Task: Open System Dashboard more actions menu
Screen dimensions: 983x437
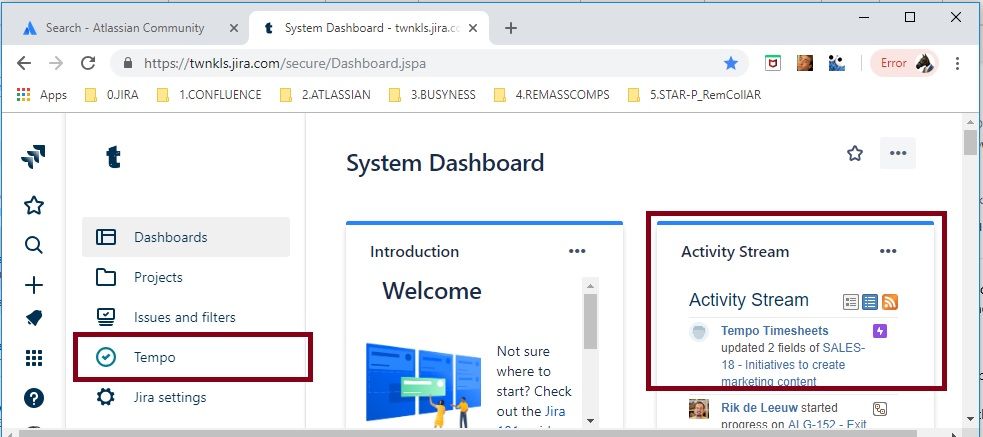Action: tap(898, 153)
